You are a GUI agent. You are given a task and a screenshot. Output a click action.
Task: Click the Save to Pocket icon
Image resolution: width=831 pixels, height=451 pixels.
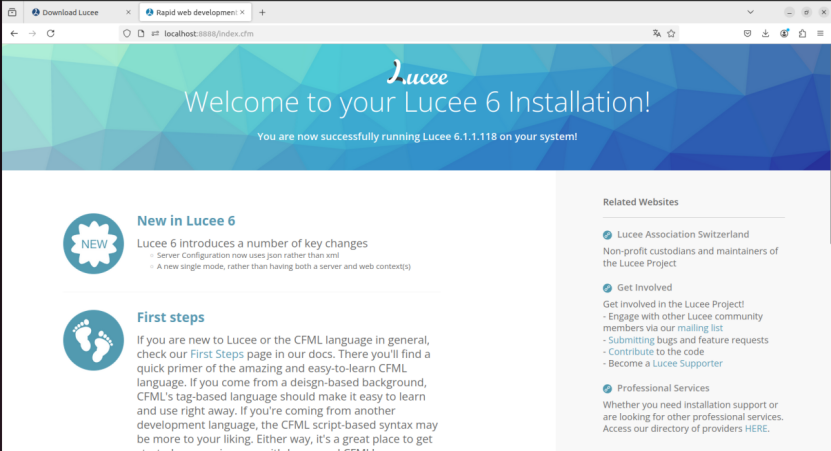747,33
